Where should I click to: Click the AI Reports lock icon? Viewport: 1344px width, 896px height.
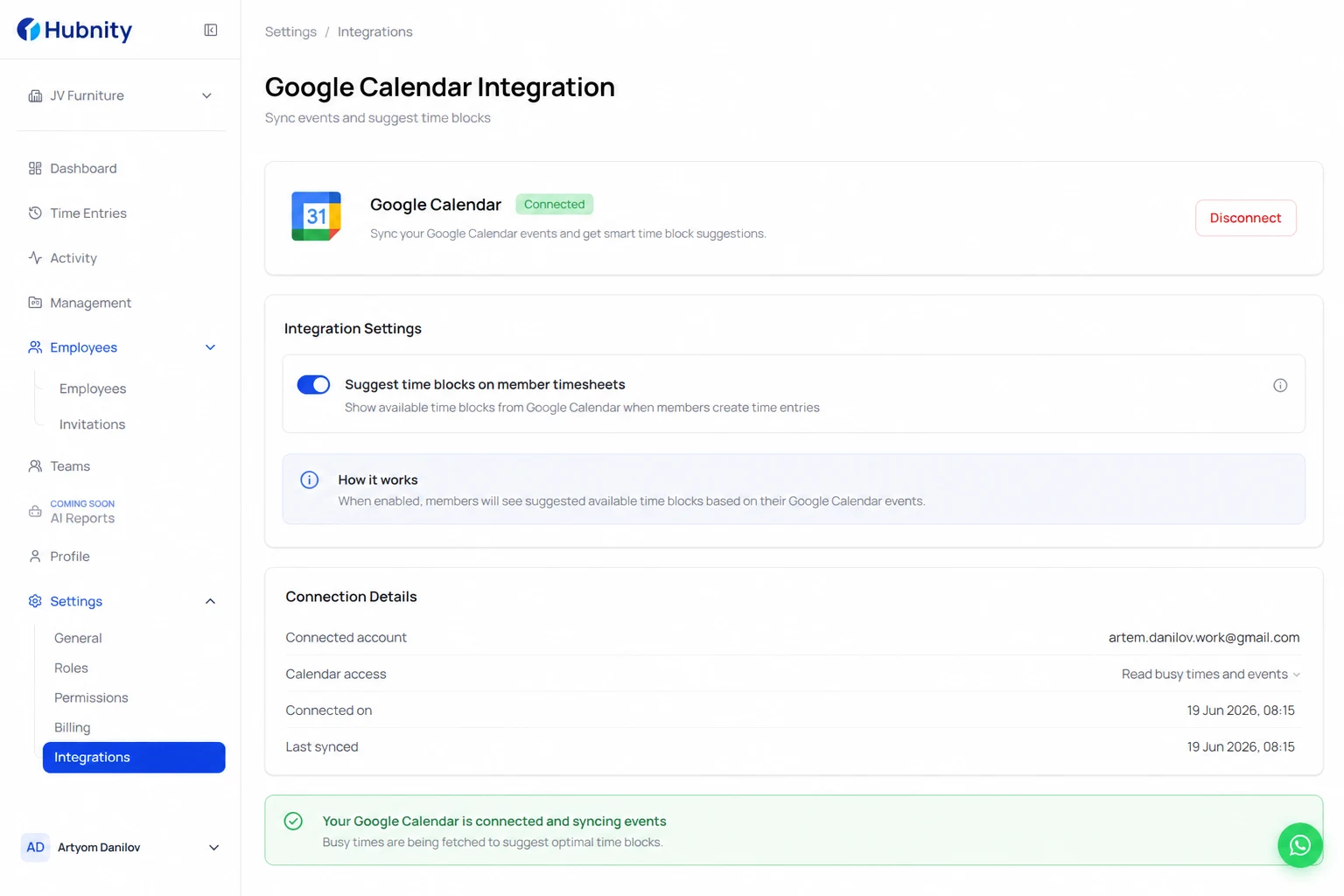tap(35, 511)
